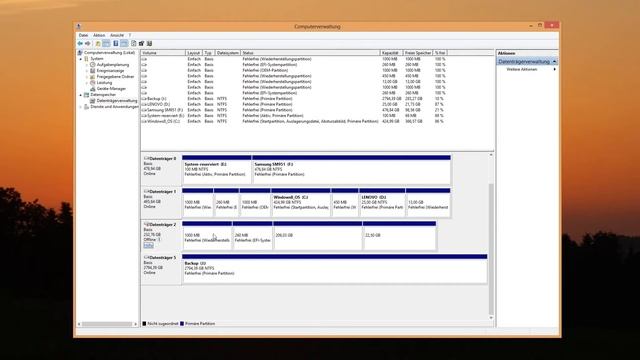This screenshot has width=640, height=360.
Task: Expand the Ereignisanzeige node arrow
Action: coord(87,71)
